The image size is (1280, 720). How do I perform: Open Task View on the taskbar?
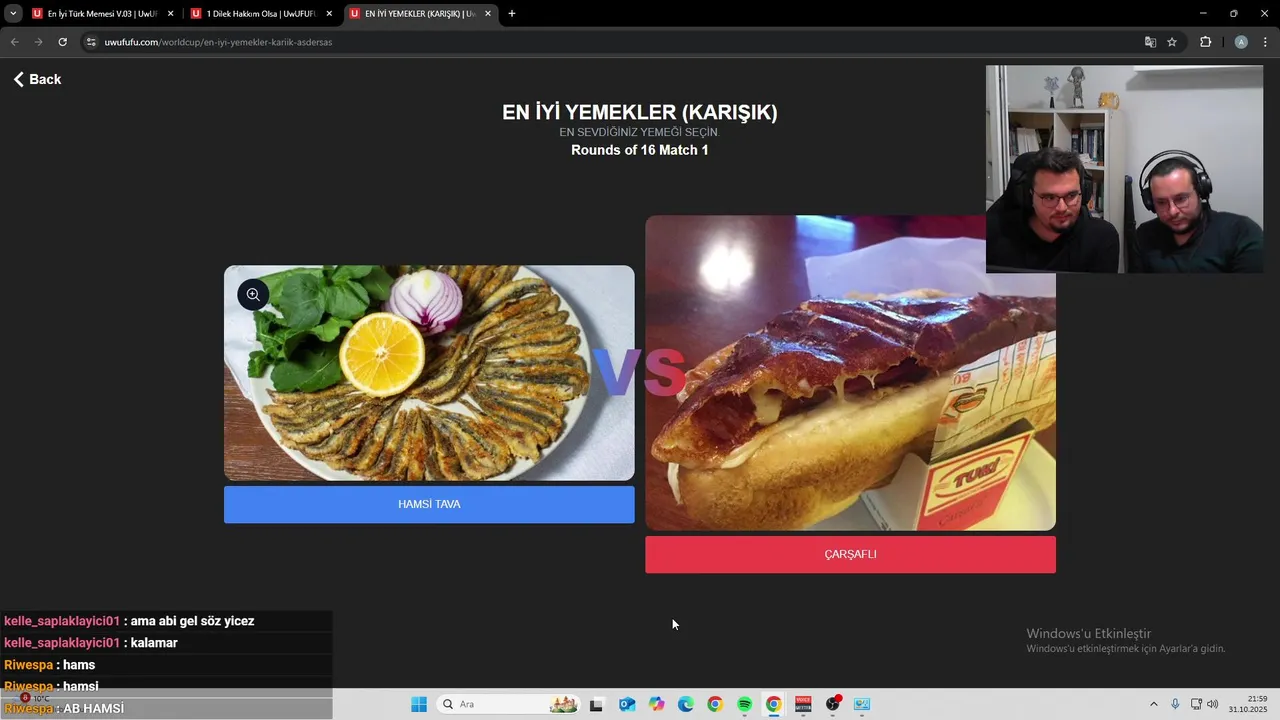tap(596, 704)
